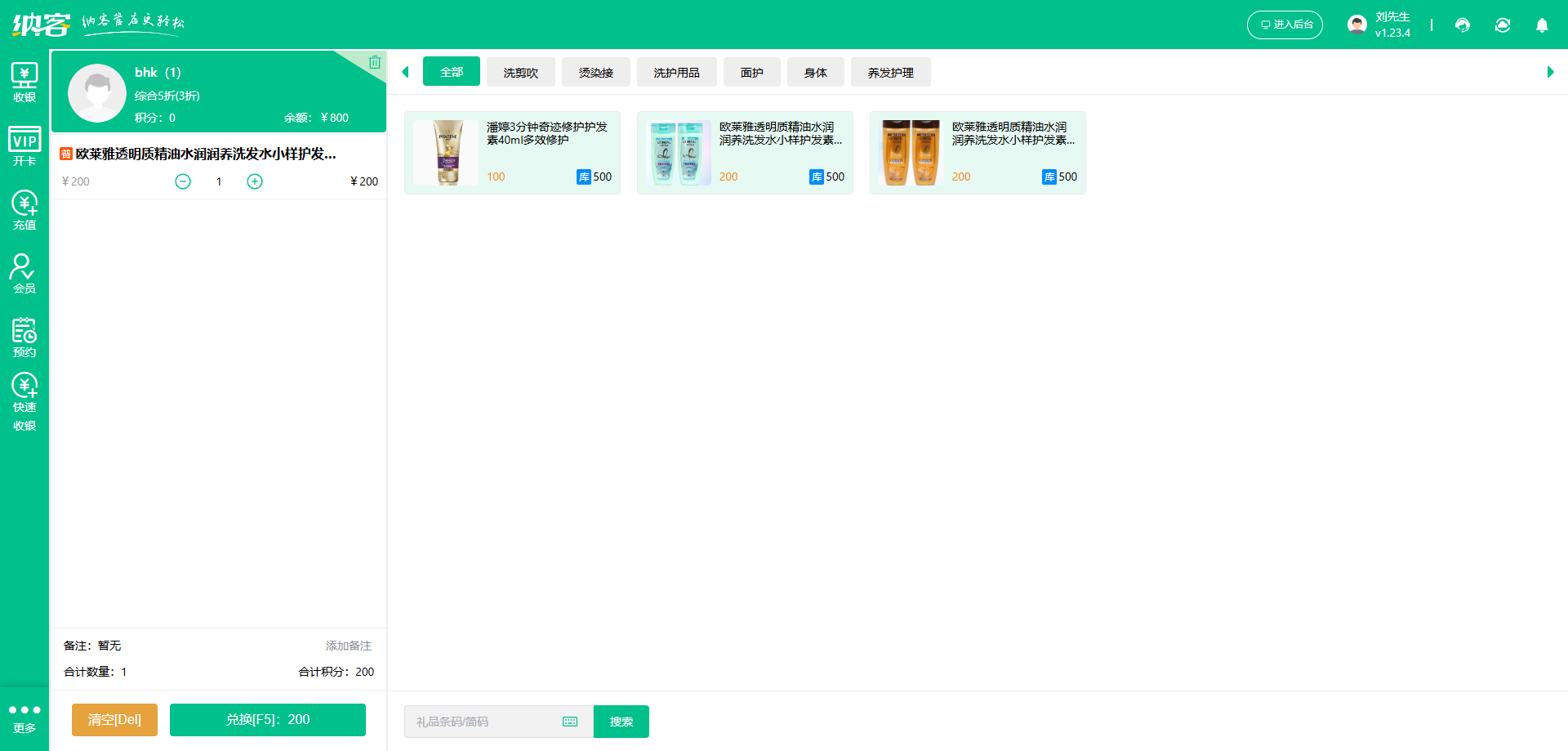
Task: Select the 面护 category tab
Action: click(x=752, y=72)
